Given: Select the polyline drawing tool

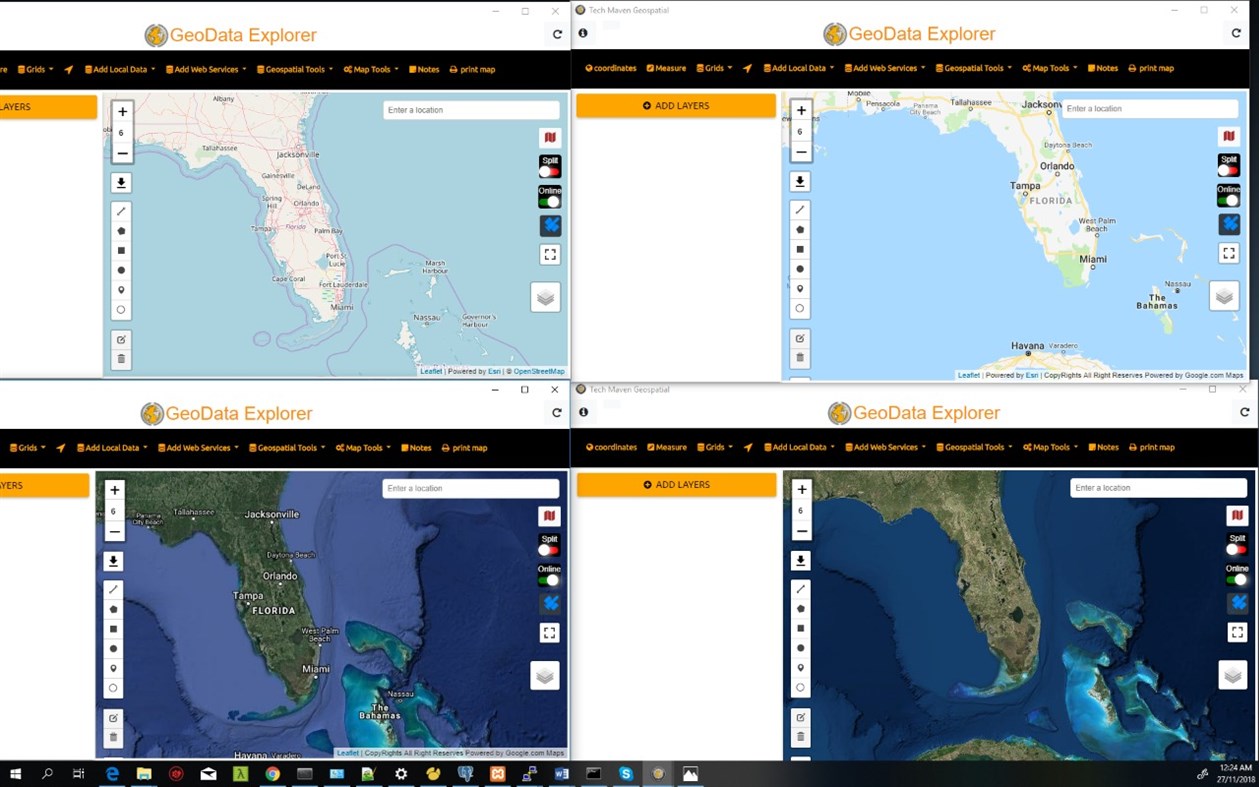Looking at the screenshot, I should pyautogui.click(x=120, y=212).
